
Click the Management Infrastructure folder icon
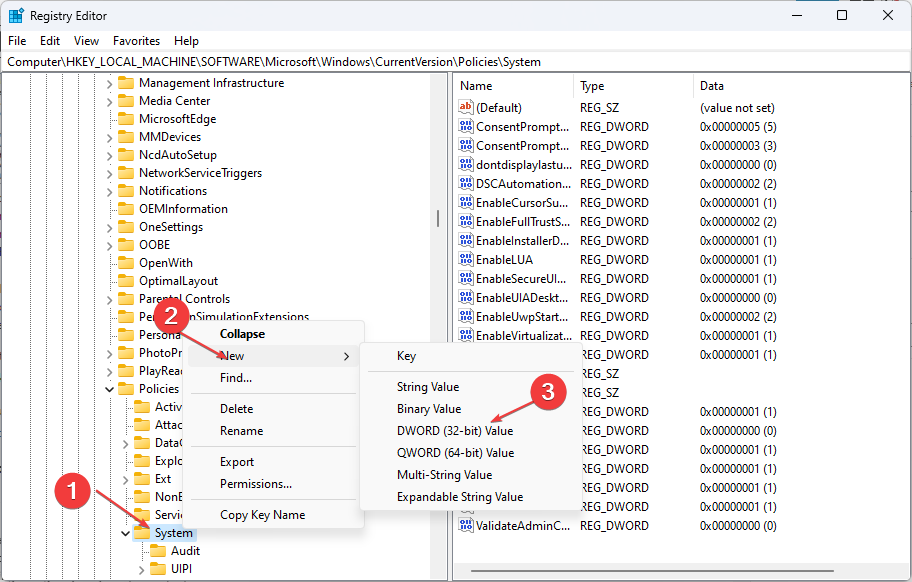(x=126, y=83)
